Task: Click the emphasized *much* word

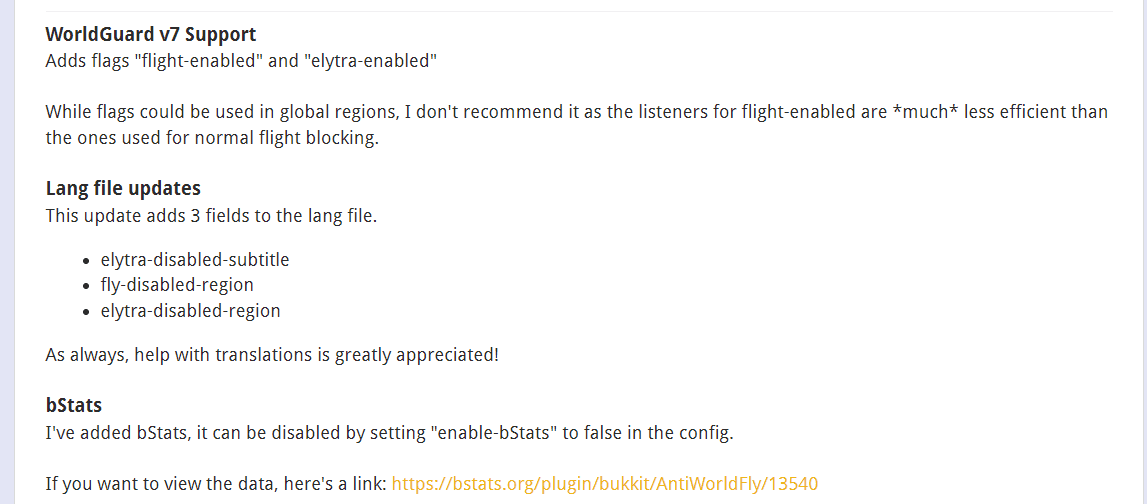Action: click(921, 112)
